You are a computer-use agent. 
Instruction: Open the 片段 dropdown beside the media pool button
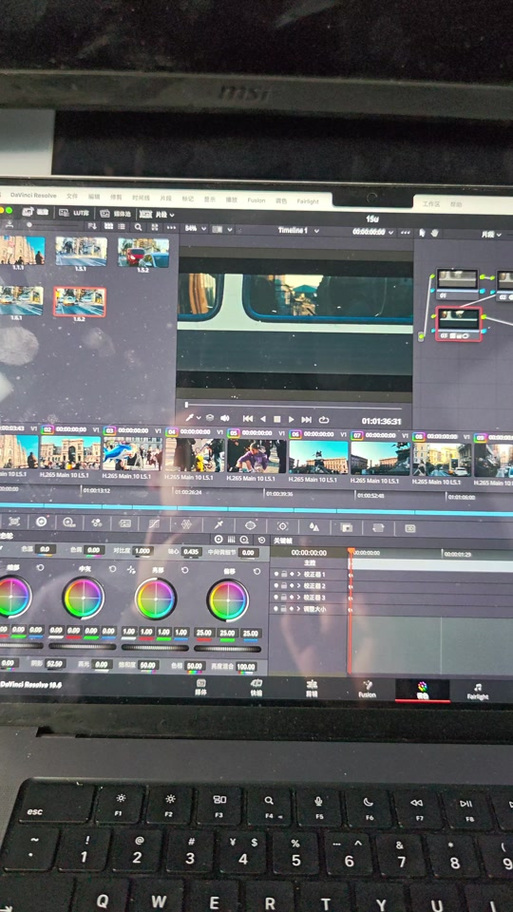[x=156, y=214]
